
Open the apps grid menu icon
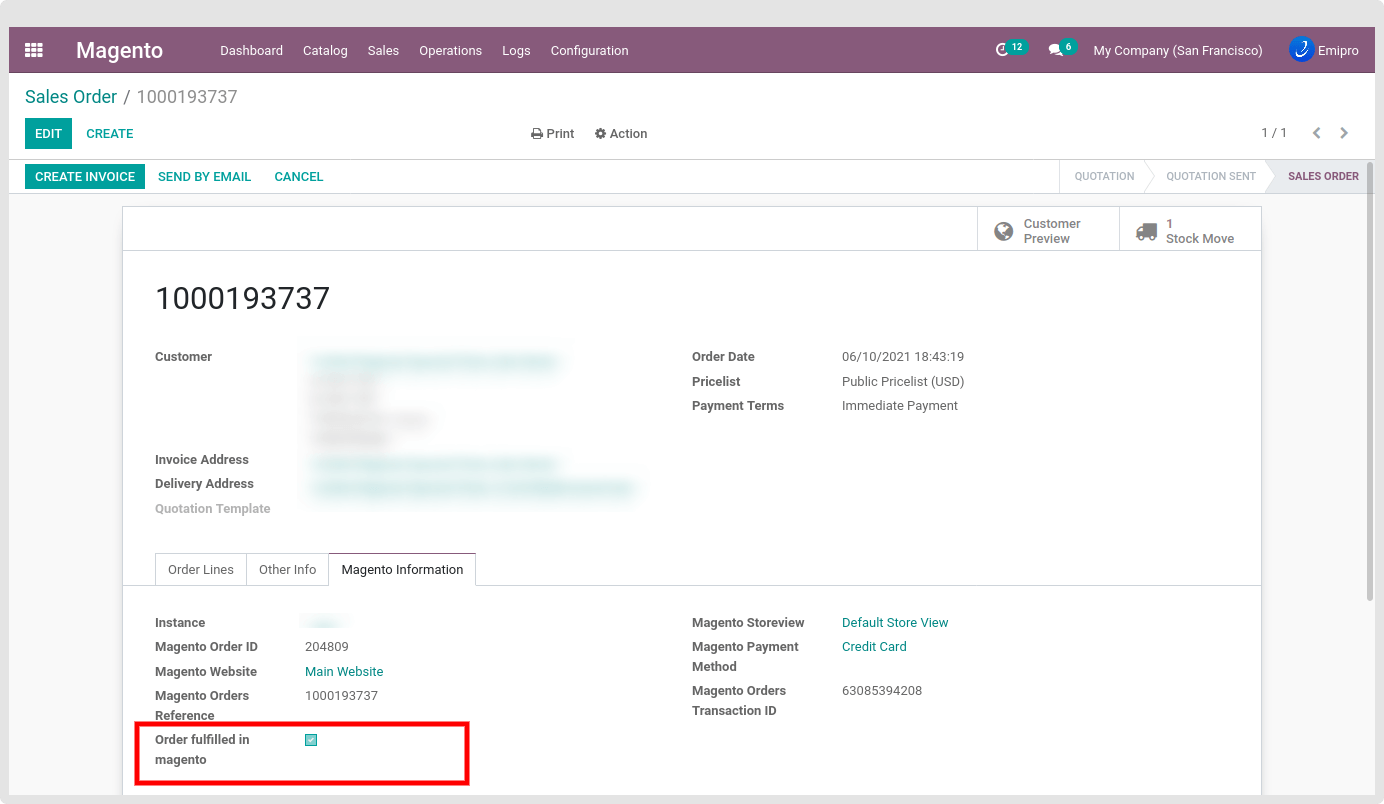(x=34, y=50)
